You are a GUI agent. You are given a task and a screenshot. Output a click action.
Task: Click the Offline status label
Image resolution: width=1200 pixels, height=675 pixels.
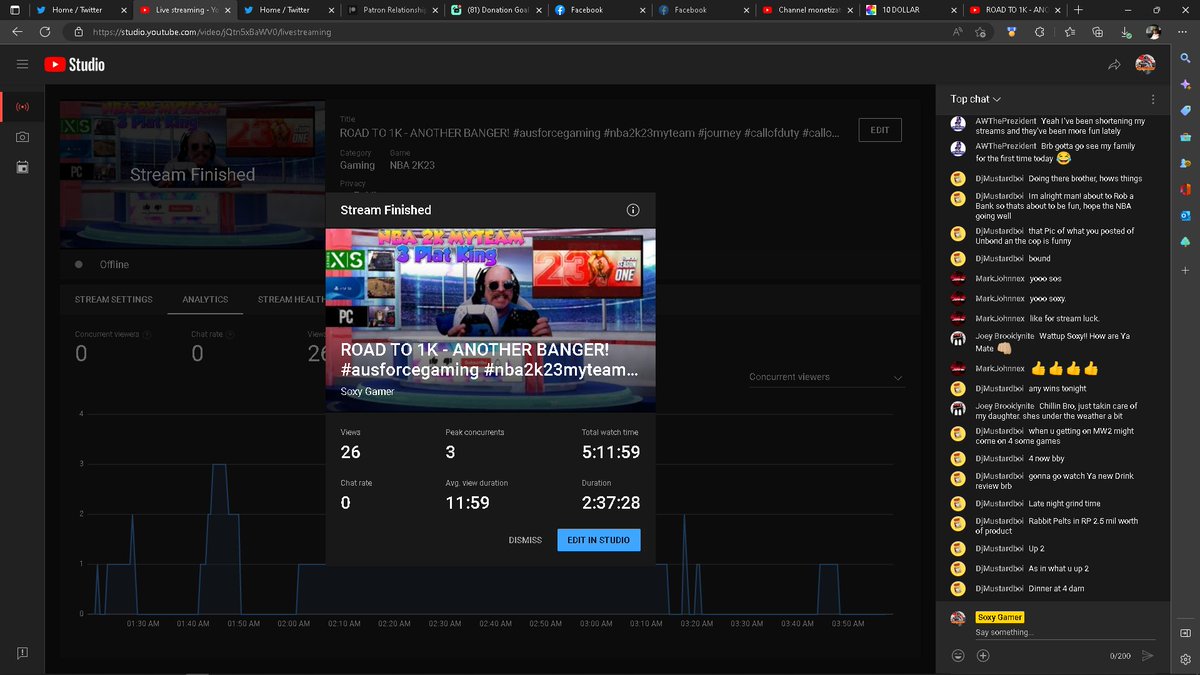(x=114, y=265)
